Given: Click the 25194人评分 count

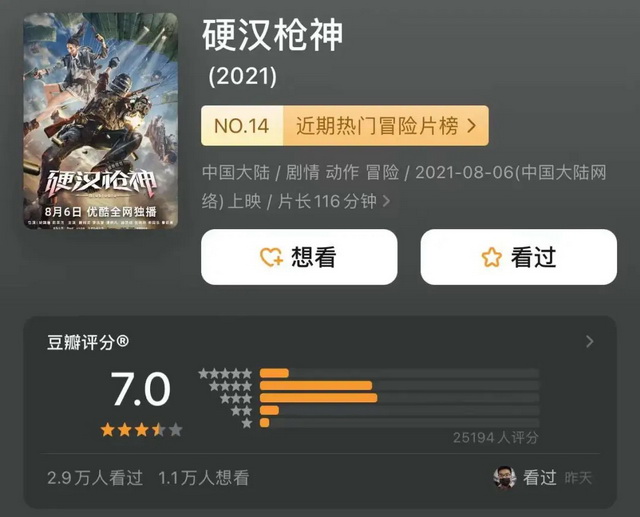Looking at the screenshot, I should click(x=496, y=437).
